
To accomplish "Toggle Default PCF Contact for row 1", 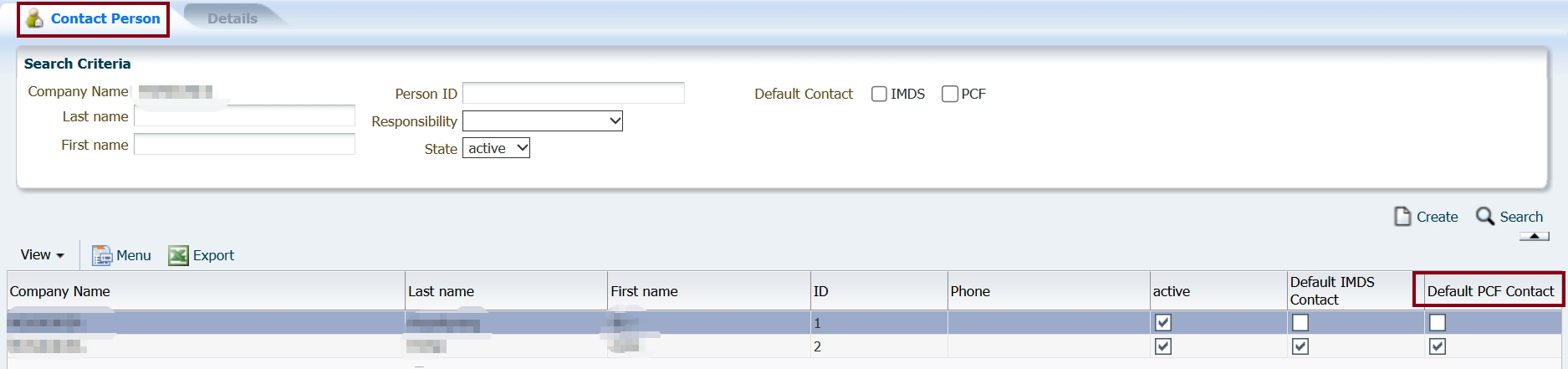I will pos(1438,322).
